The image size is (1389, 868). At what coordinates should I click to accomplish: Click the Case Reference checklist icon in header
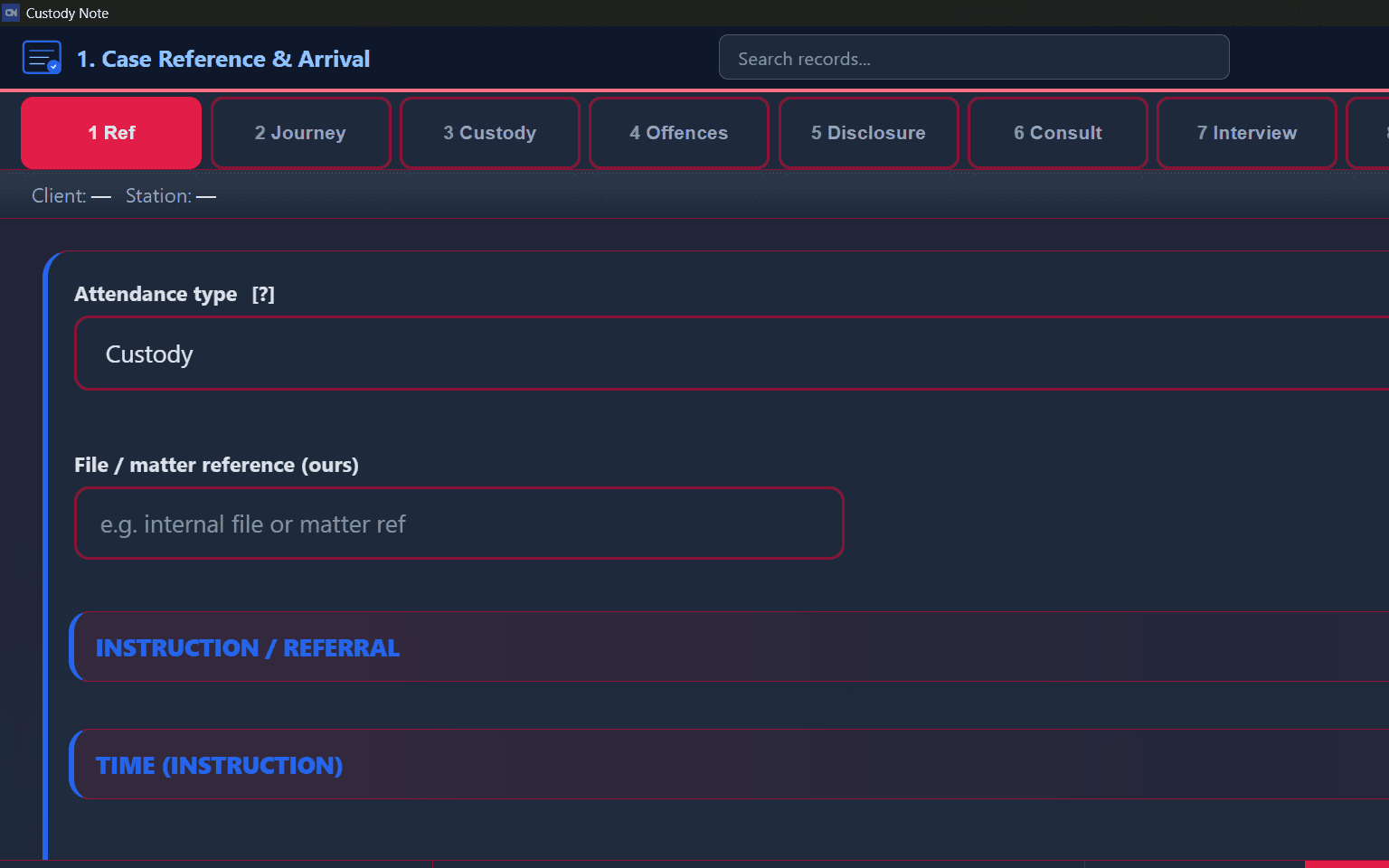click(42, 57)
